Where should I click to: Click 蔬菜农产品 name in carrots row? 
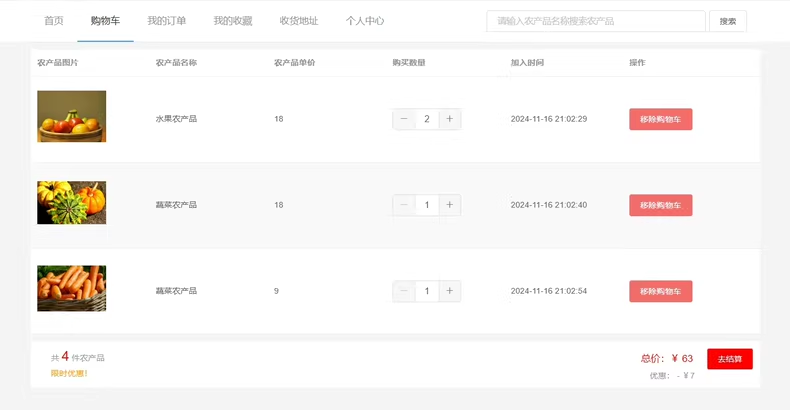(x=176, y=291)
